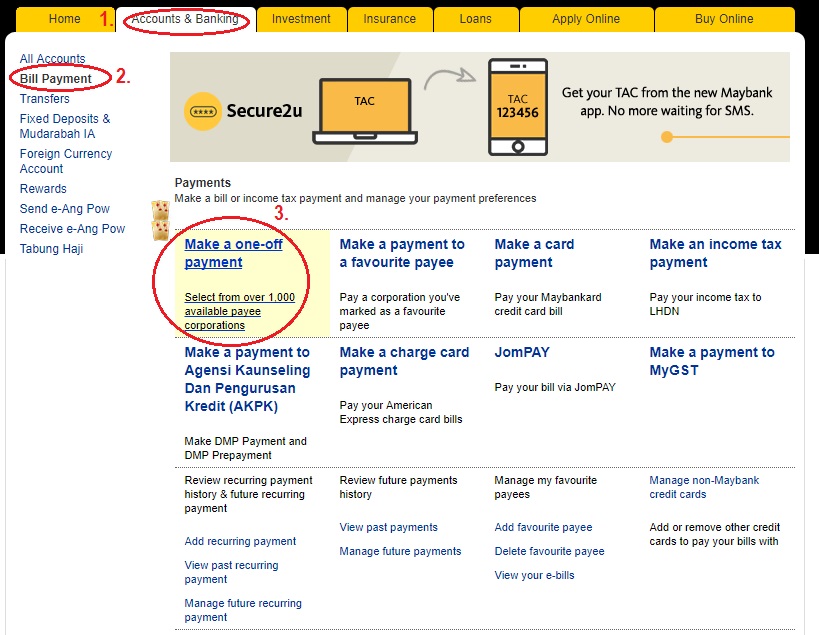The height and width of the screenshot is (635, 819).
Task: Open Manage future payments
Action: point(399,551)
